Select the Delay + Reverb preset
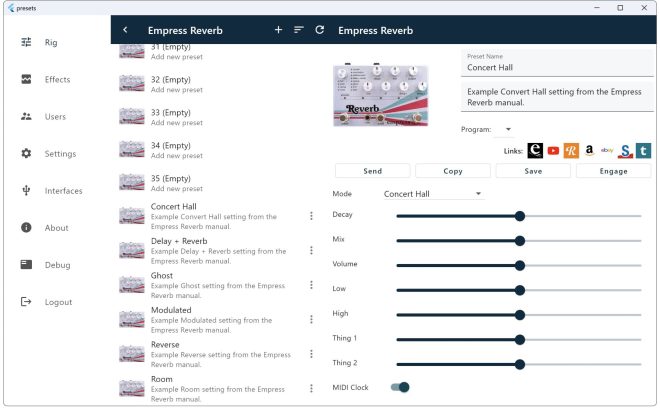This screenshot has height=409, width=660. point(217,250)
